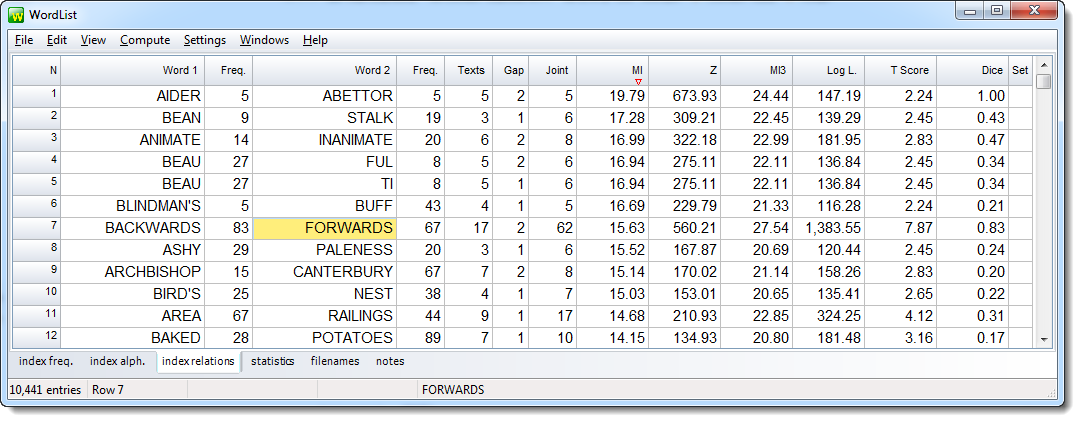Select the statistics tab
Viewport: 1080px width, 422px height.
click(x=272, y=361)
